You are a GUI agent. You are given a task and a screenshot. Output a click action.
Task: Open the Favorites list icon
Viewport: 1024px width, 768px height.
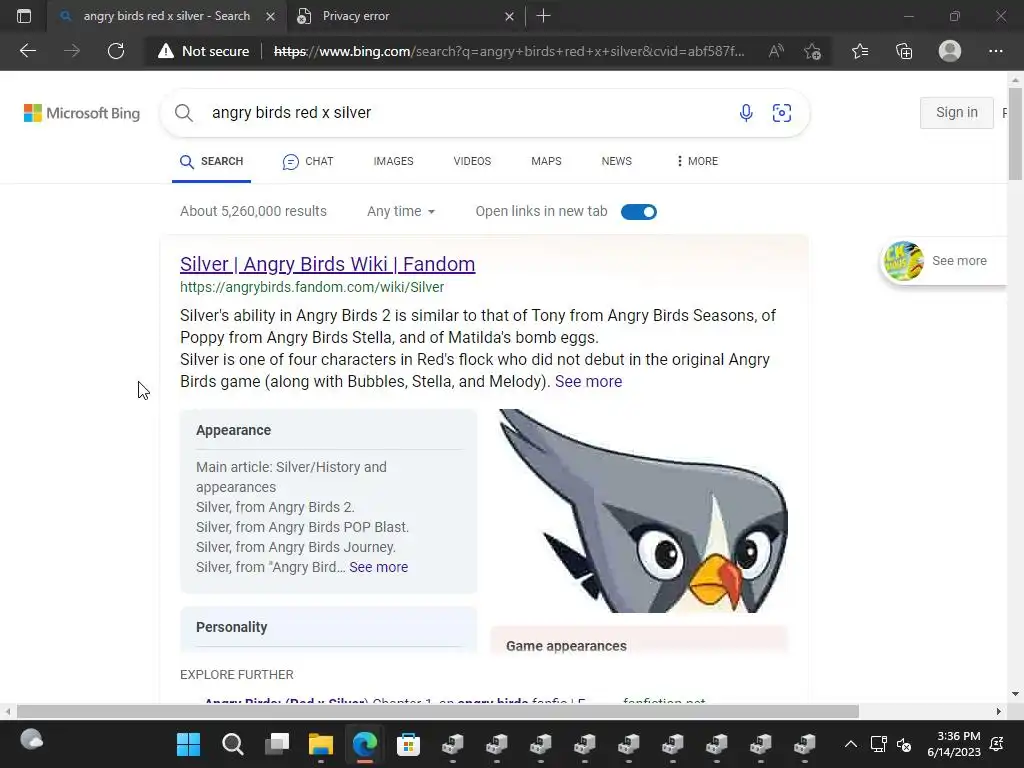click(860, 51)
